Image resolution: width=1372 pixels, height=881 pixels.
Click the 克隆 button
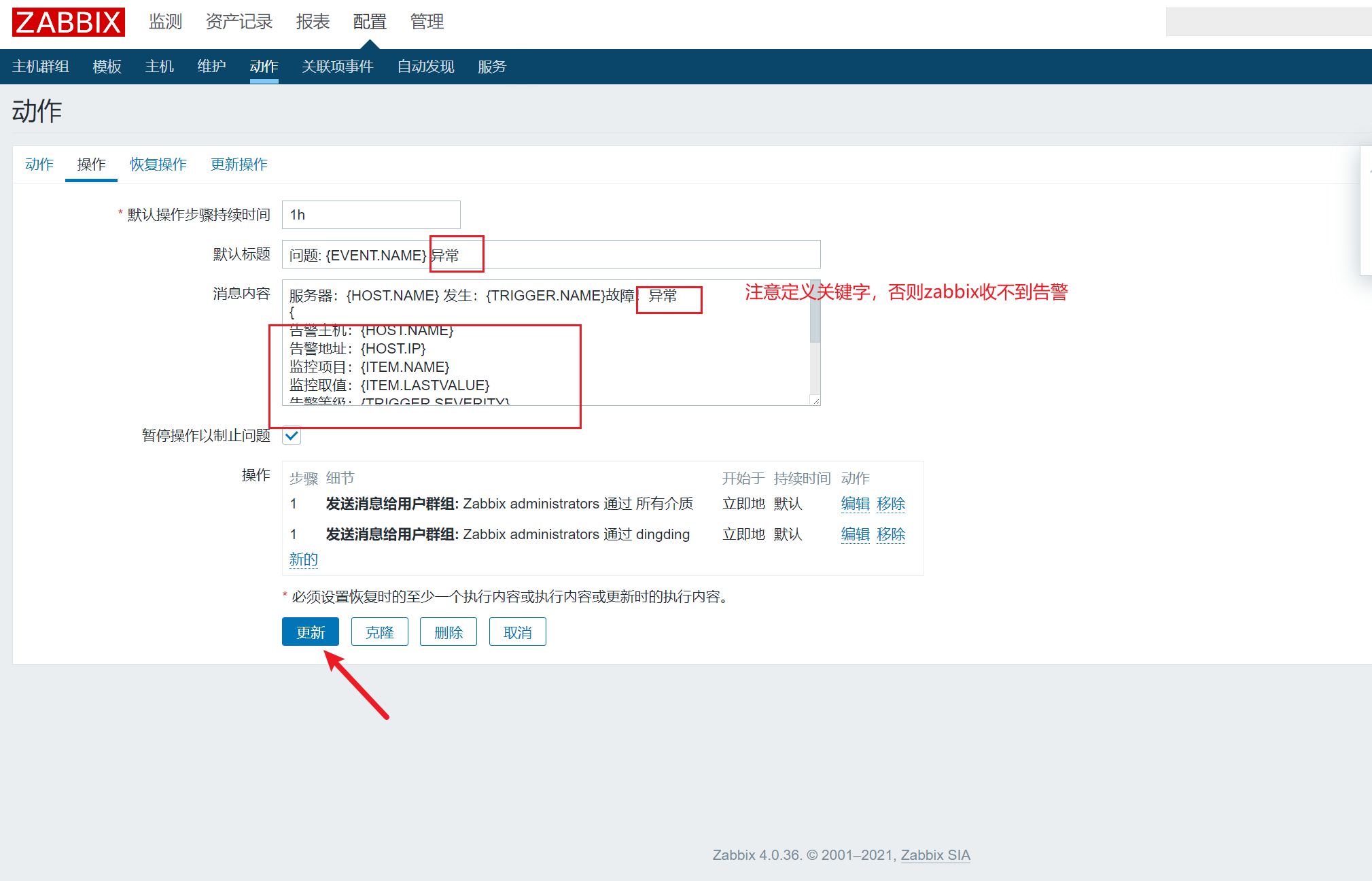point(380,632)
